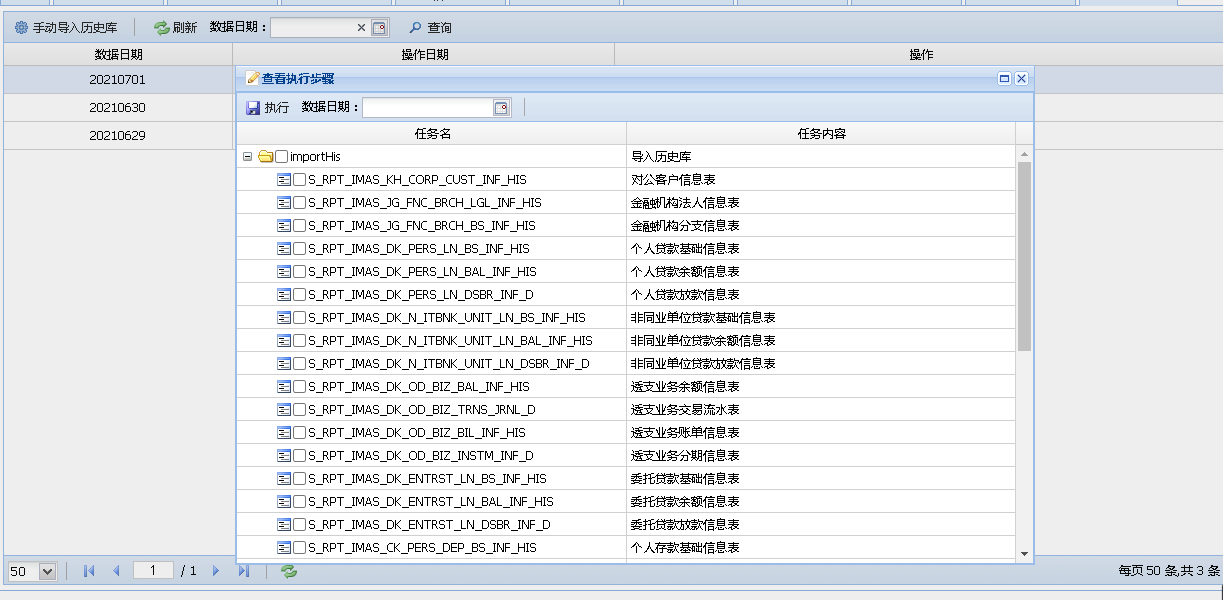Collapse the importHis tree node
The height and width of the screenshot is (600, 1223).
(247, 157)
